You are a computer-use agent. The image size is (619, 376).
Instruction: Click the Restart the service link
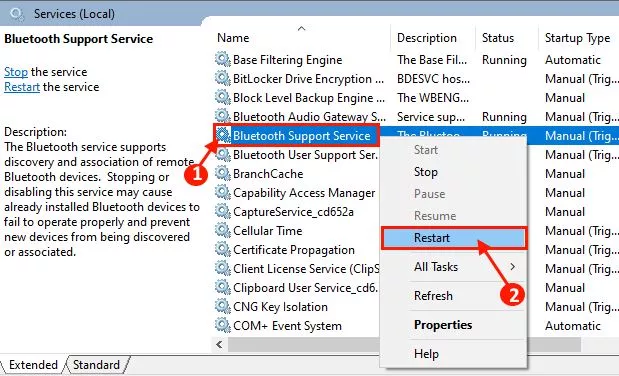pyautogui.click(x=22, y=87)
